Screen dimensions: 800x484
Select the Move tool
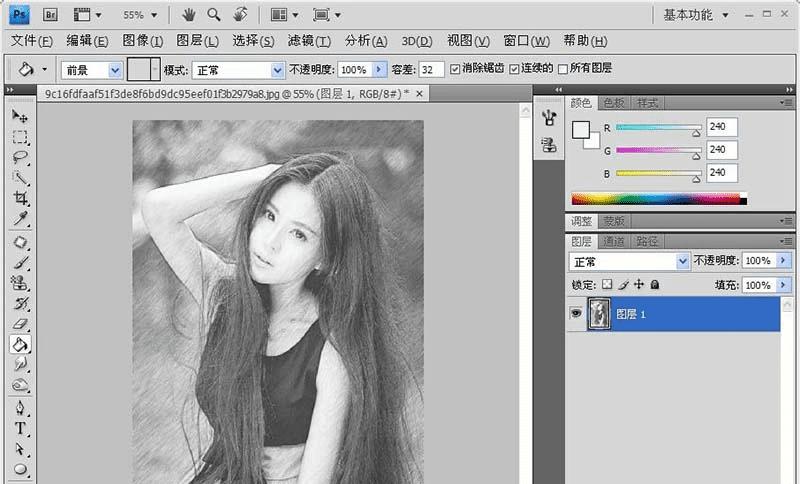(x=20, y=115)
